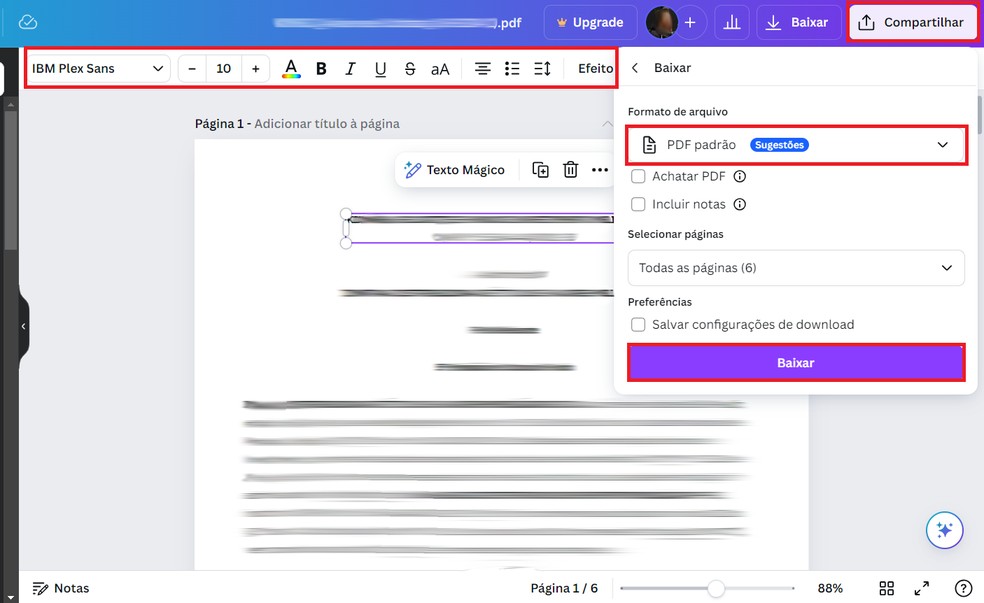Click the 88% zoom level
Viewport: 984px width, 603px height.
(830, 589)
